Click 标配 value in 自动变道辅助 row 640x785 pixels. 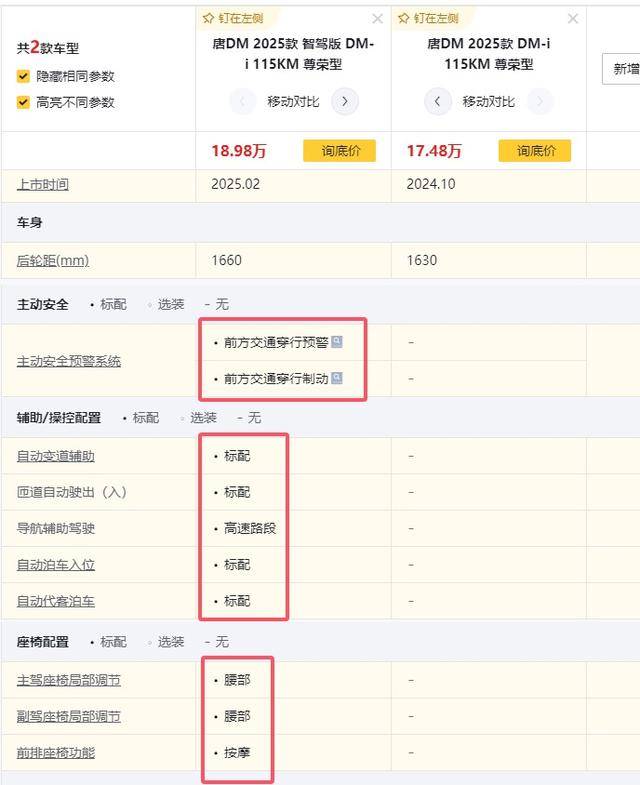[237, 456]
